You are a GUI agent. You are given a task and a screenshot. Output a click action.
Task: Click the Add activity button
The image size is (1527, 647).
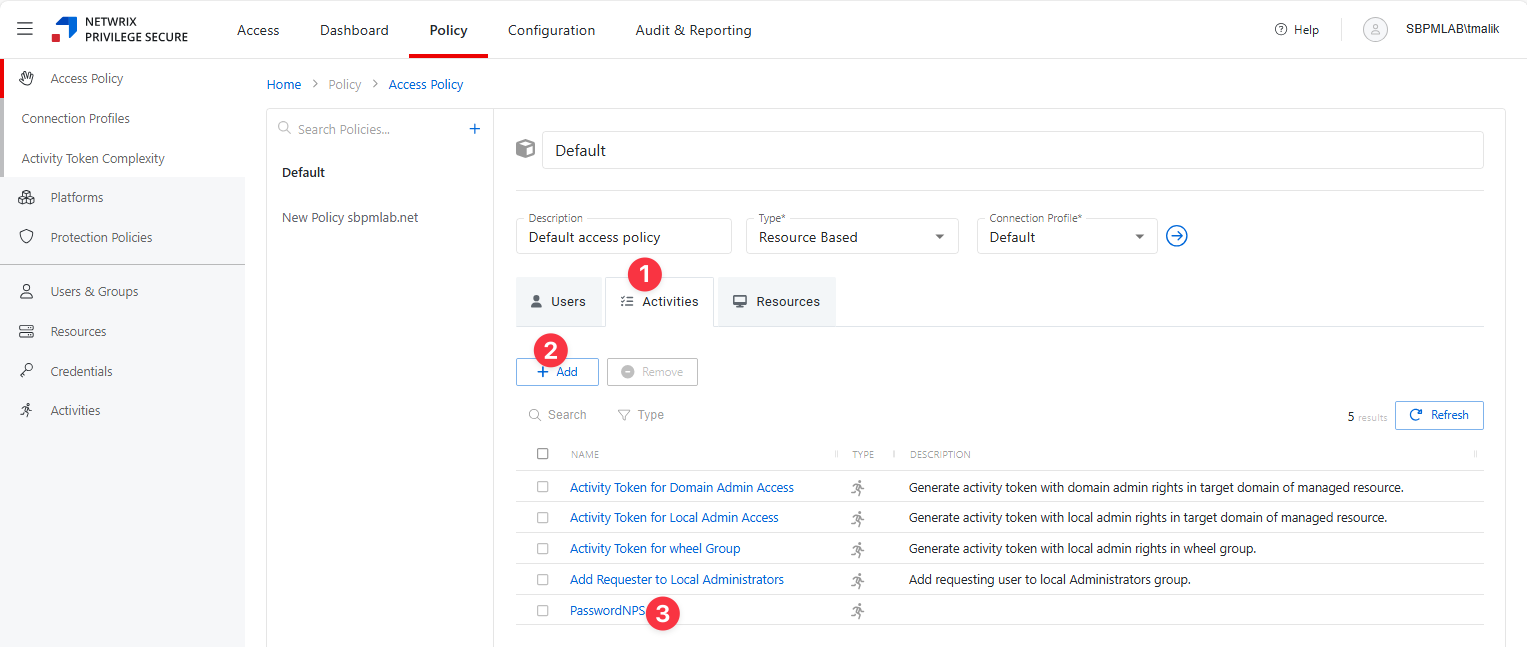(x=557, y=372)
